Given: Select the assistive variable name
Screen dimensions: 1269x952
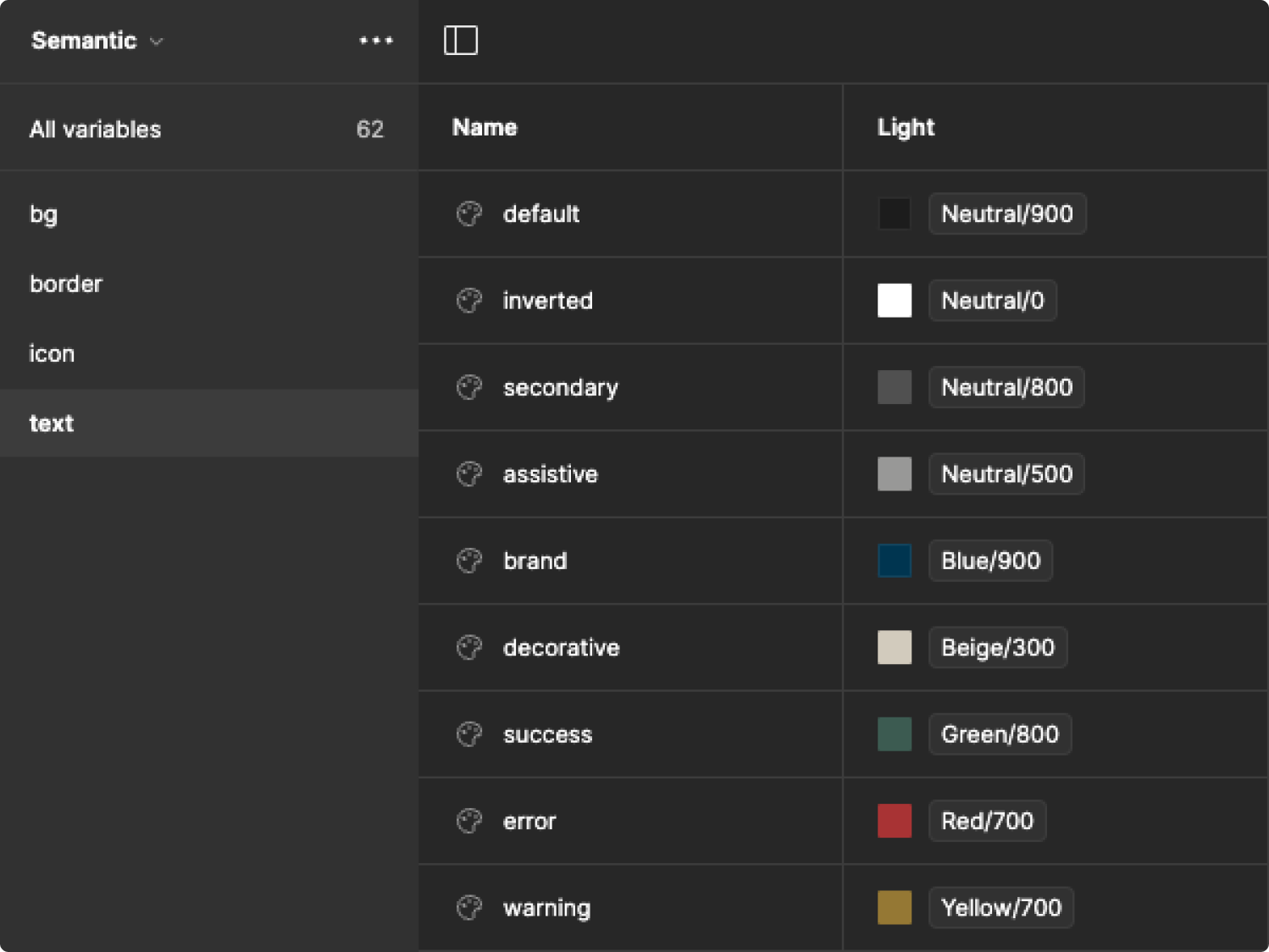Looking at the screenshot, I should 550,474.
